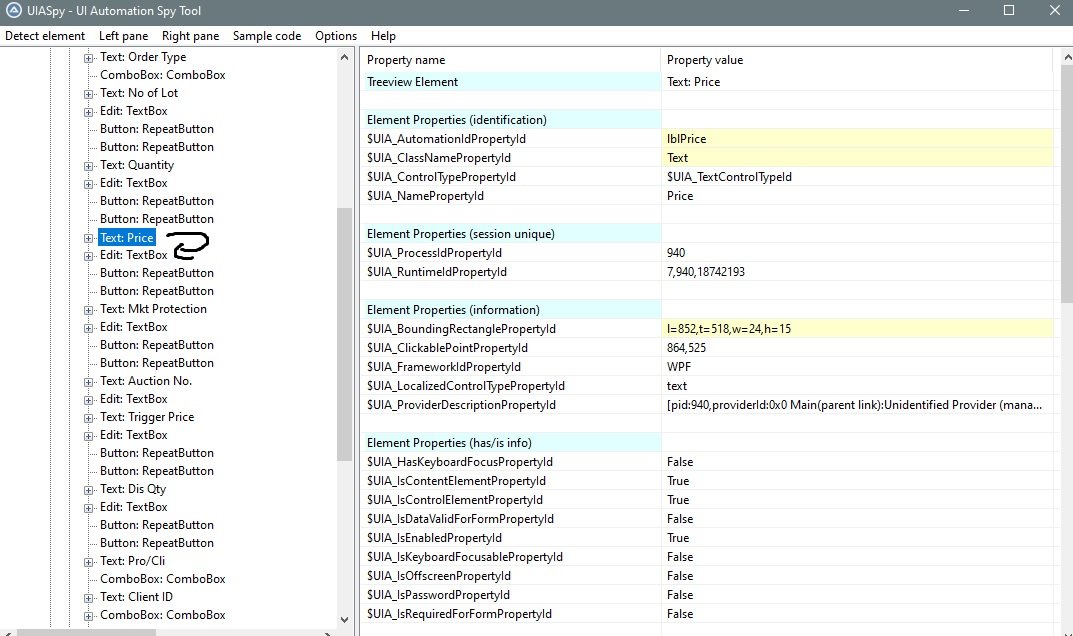This screenshot has width=1073, height=636.
Task: Select Edit: TextBox right after Text: Price
Action: pyautogui.click(x=133, y=255)
